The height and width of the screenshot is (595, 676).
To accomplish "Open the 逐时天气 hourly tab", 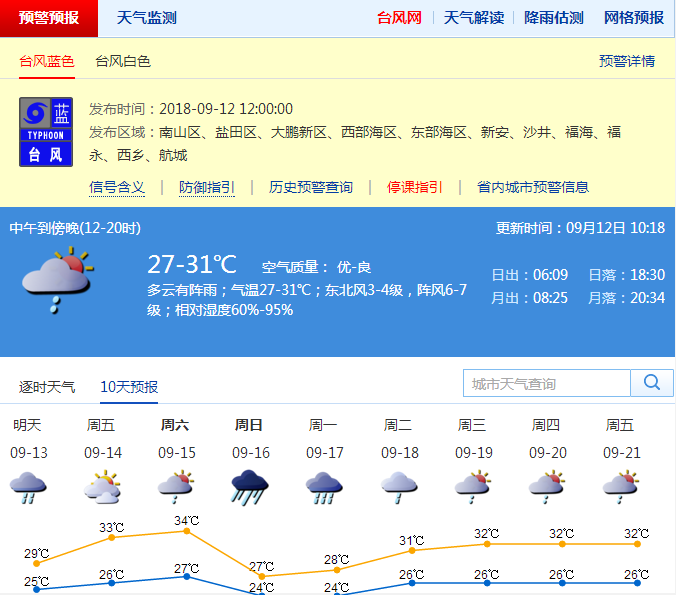I will (x=47, y=387).
